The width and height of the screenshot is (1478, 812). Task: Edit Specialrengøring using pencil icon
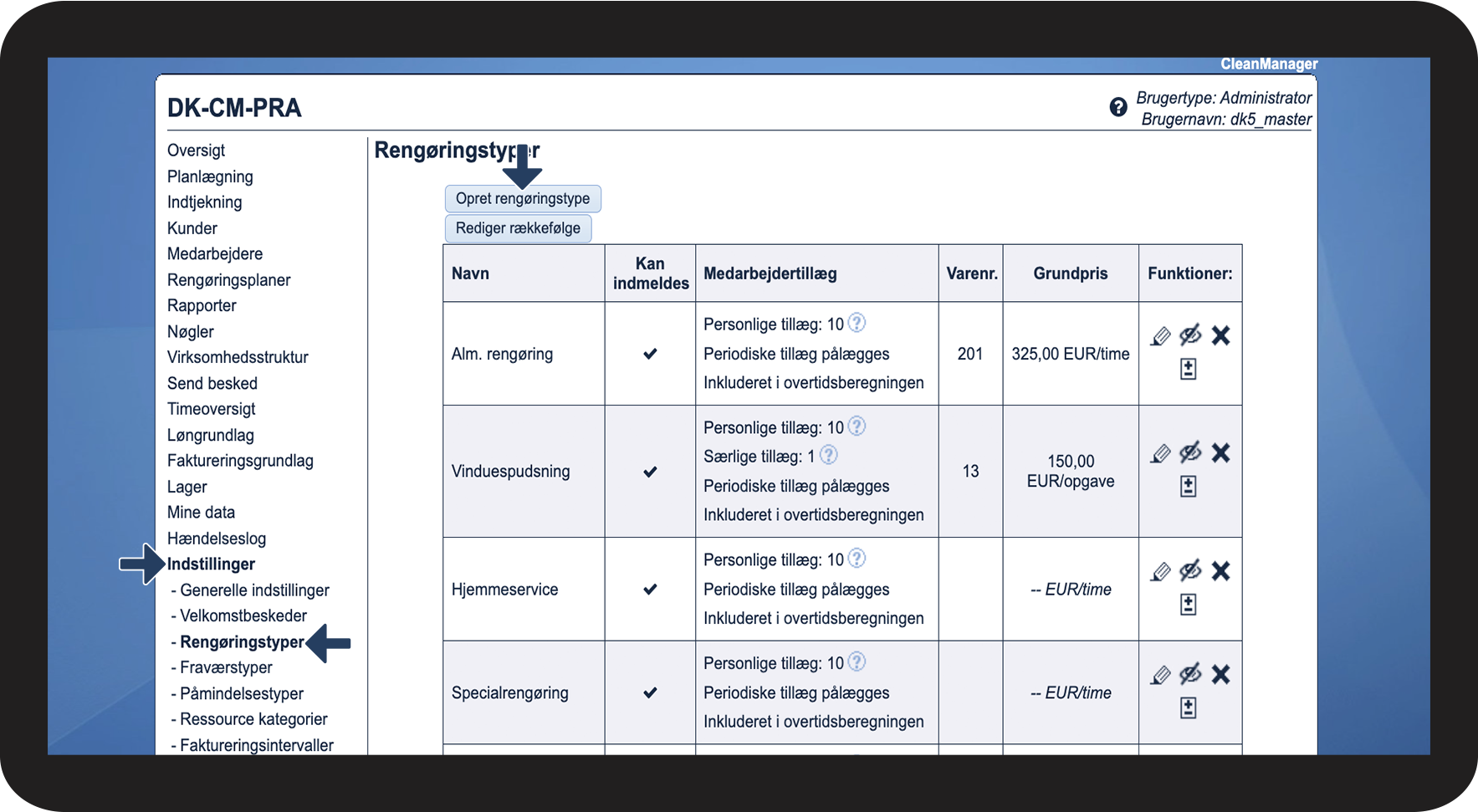coord(1160,675)
